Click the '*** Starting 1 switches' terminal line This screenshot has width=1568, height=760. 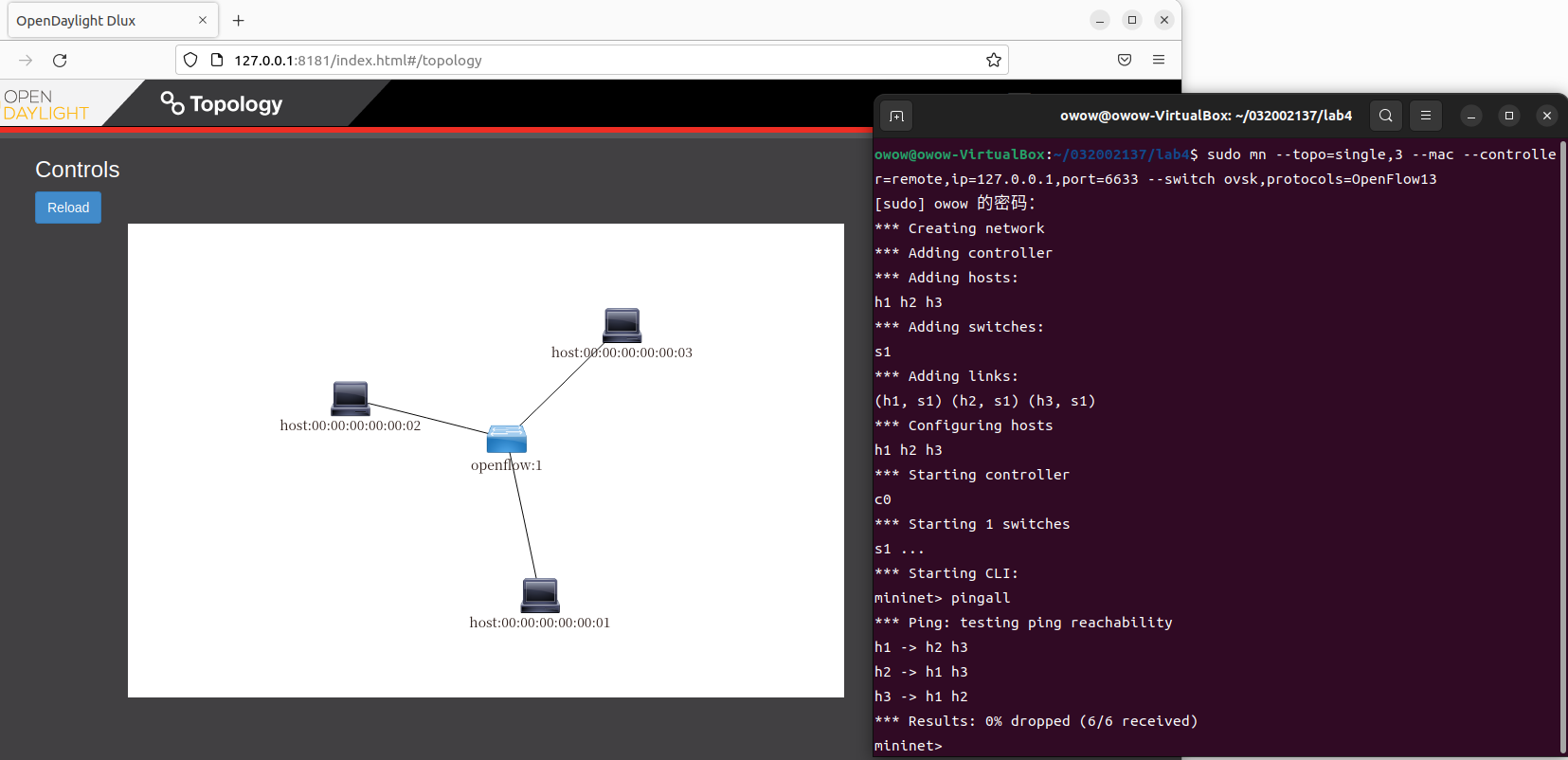pos(972,524)
